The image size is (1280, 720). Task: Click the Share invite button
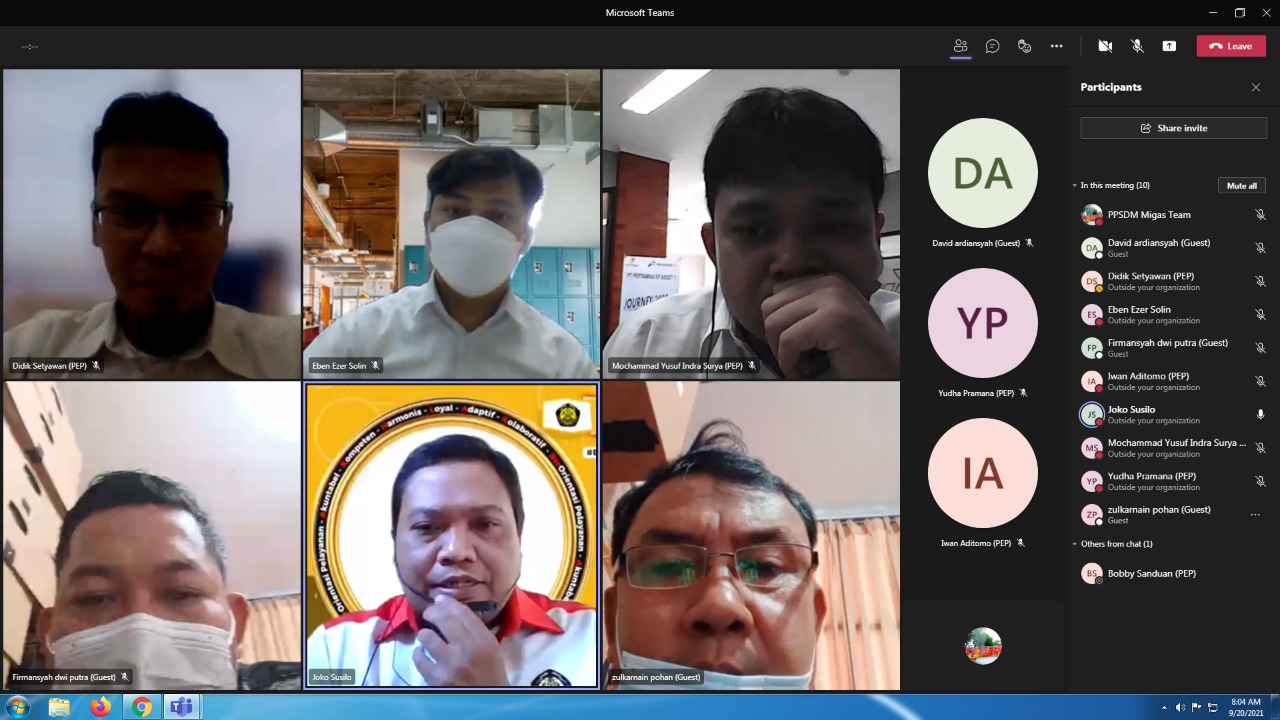tap(1173, 128)
